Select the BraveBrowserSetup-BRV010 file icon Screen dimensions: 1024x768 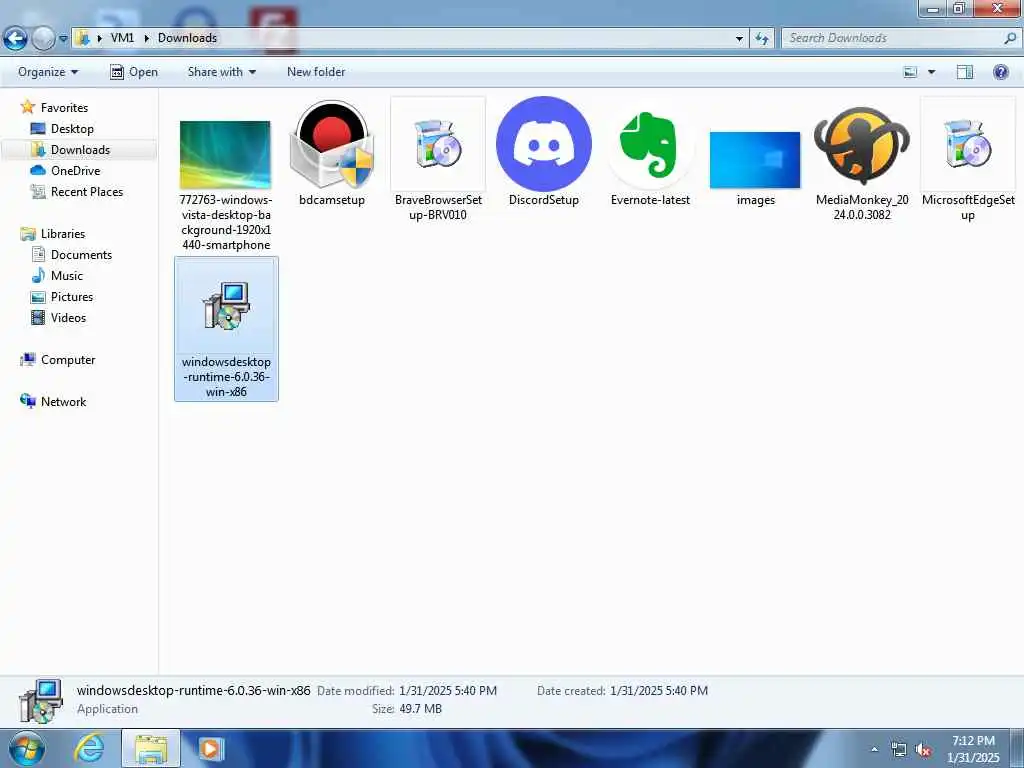(x=438, y=144)
